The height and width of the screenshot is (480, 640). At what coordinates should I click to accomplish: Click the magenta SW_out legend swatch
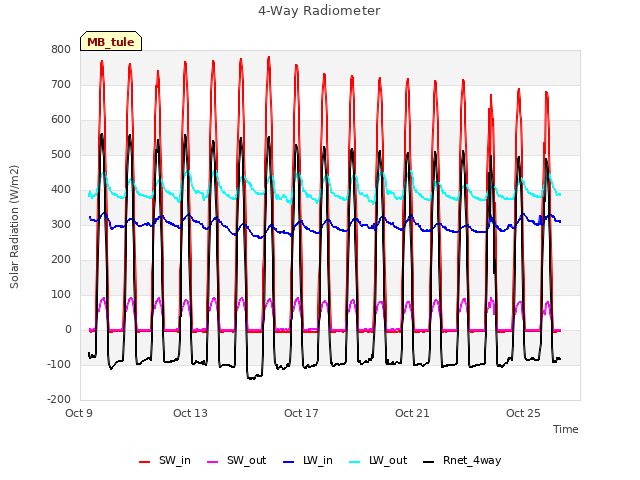pos(213,462)
